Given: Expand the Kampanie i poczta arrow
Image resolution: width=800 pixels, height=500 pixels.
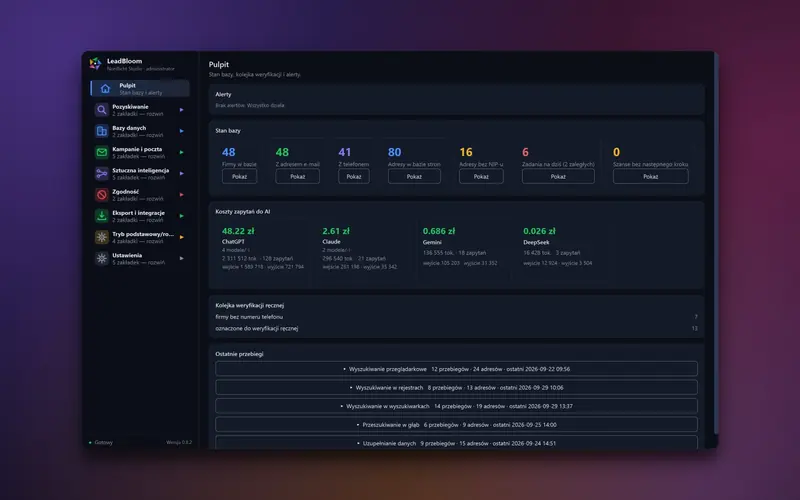Looking at the screenshot, I should click(x=182, y=152).
